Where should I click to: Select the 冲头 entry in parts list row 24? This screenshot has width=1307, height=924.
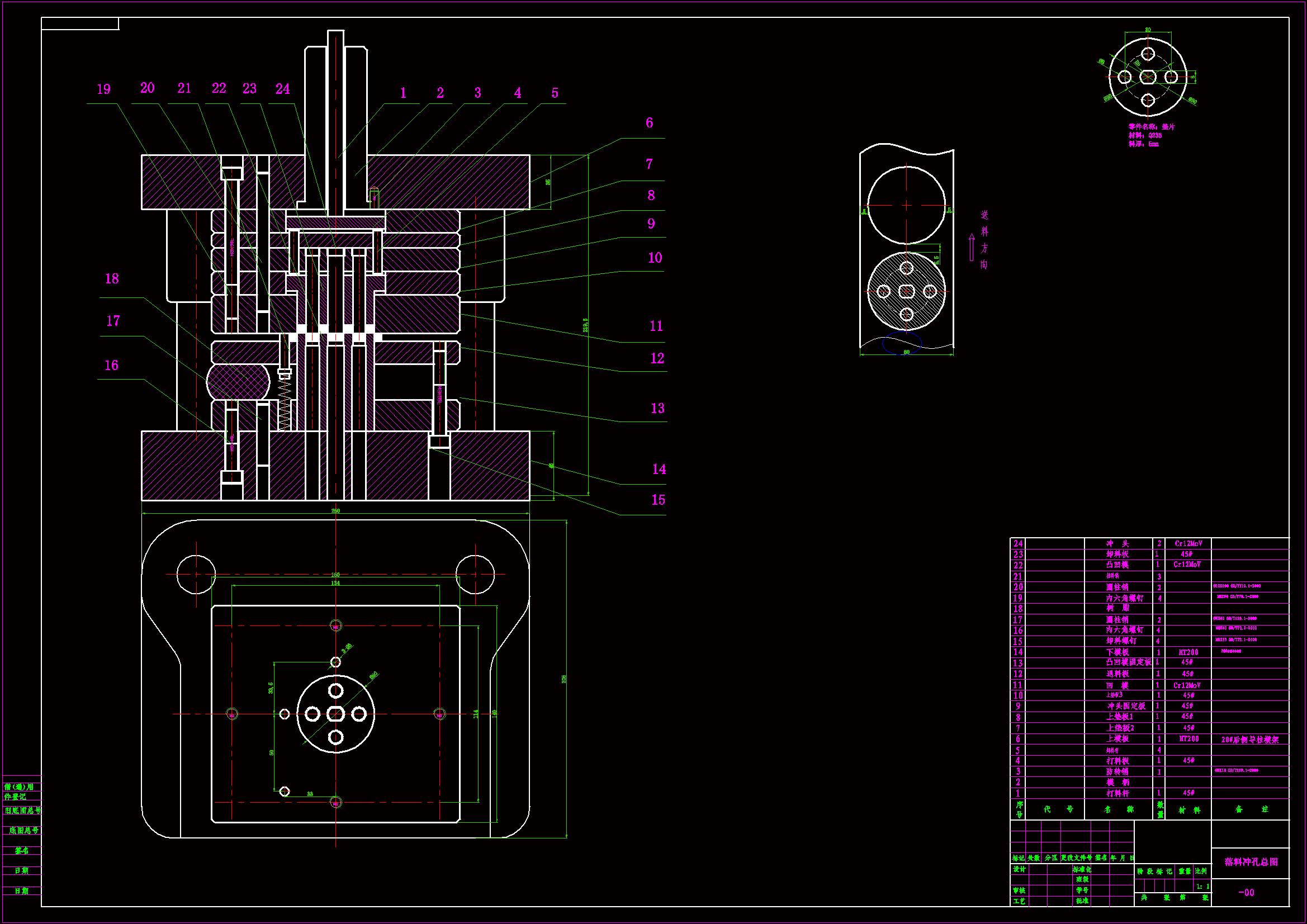[1117, 544]
